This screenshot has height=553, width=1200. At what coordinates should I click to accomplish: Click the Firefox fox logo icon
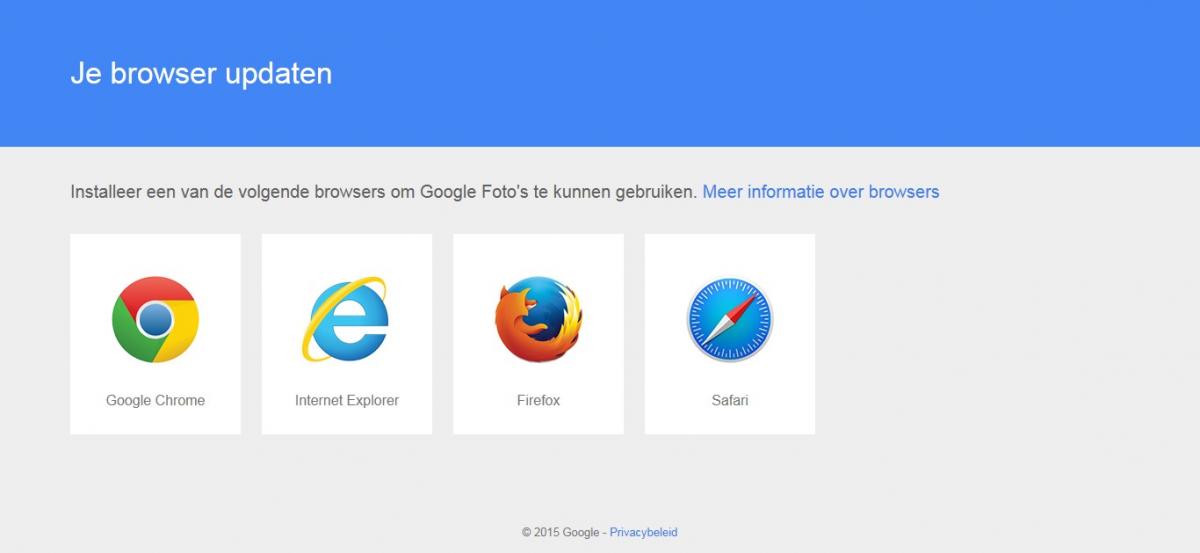point(538,320)
